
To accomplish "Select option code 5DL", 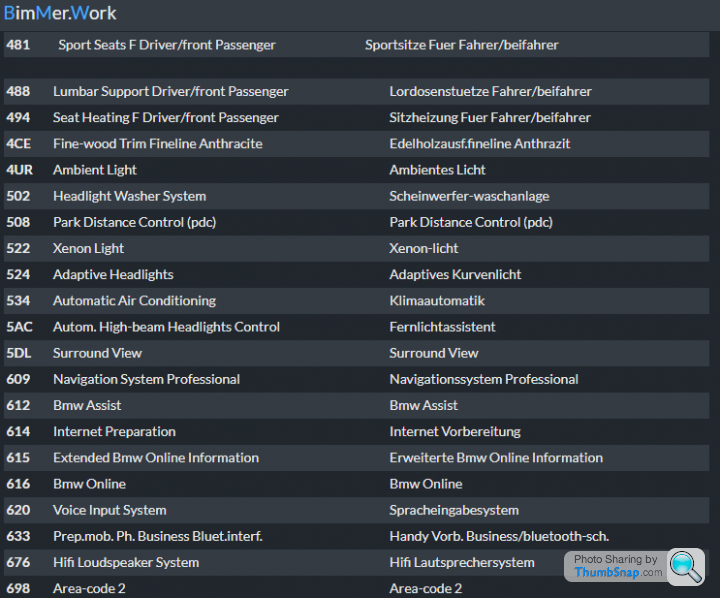I will (x=19, y=353).
